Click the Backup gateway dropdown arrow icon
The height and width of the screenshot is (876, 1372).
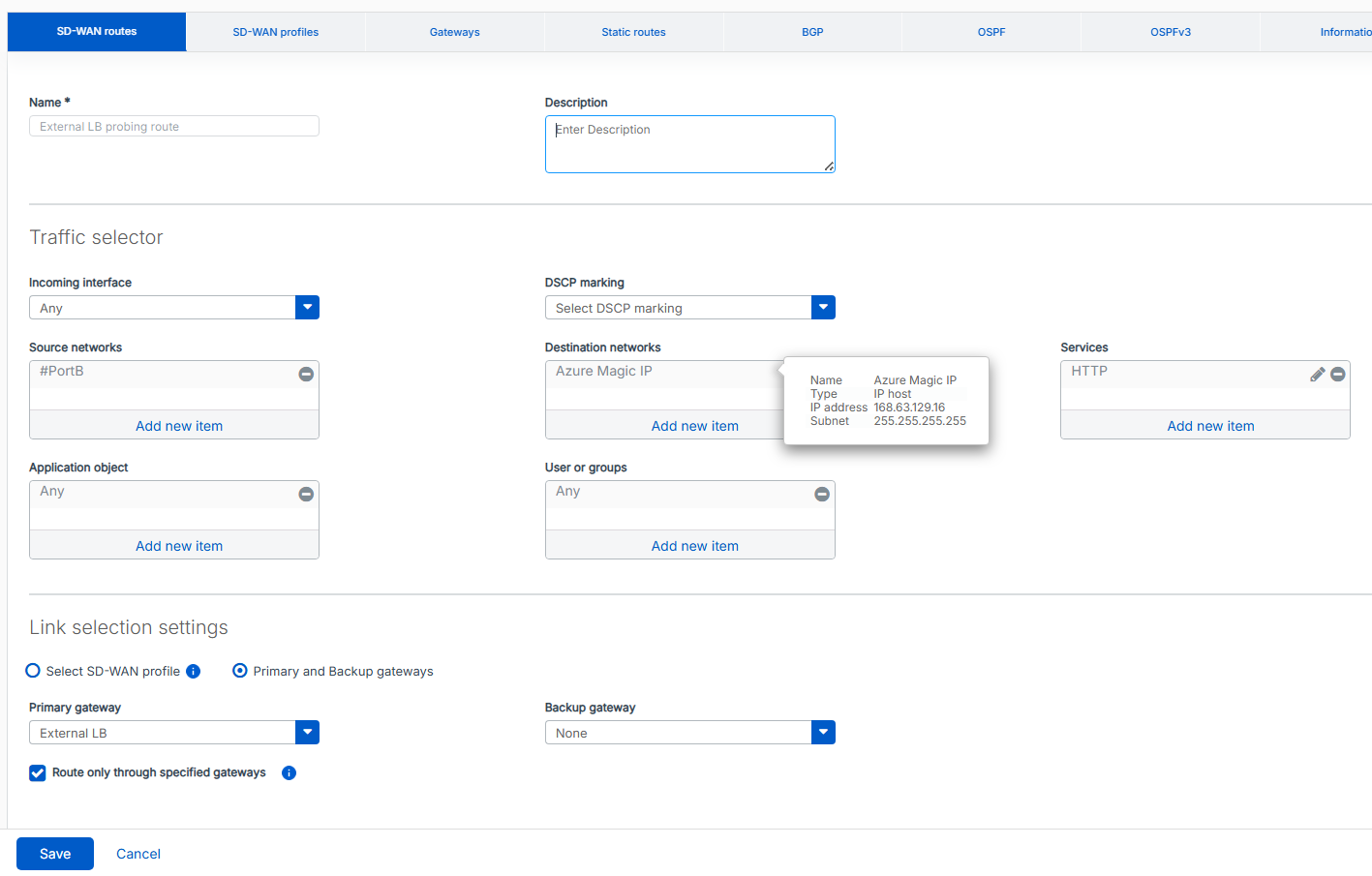click(822, 732)
